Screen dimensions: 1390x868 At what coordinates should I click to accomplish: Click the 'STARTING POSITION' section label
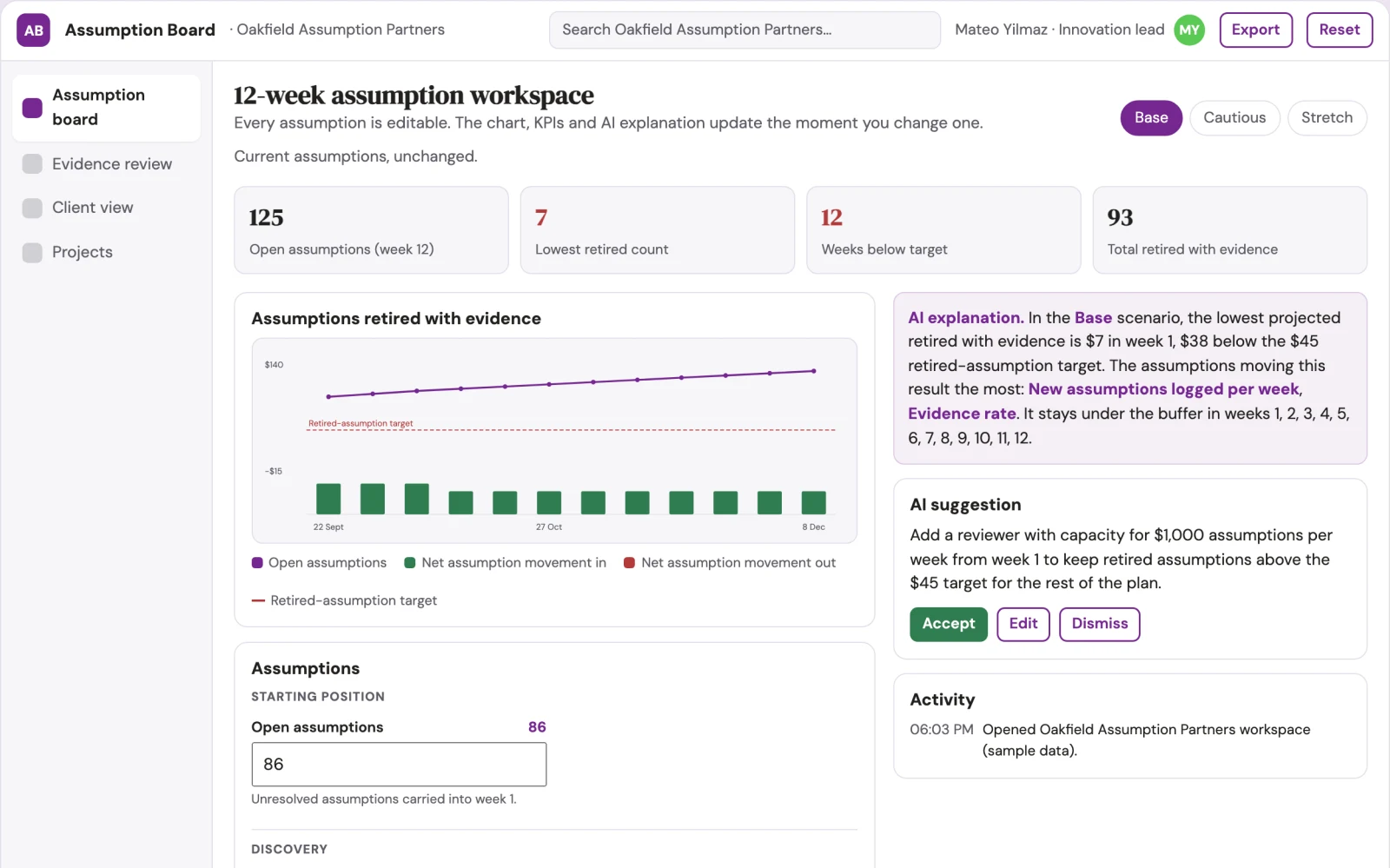[318, 697]
